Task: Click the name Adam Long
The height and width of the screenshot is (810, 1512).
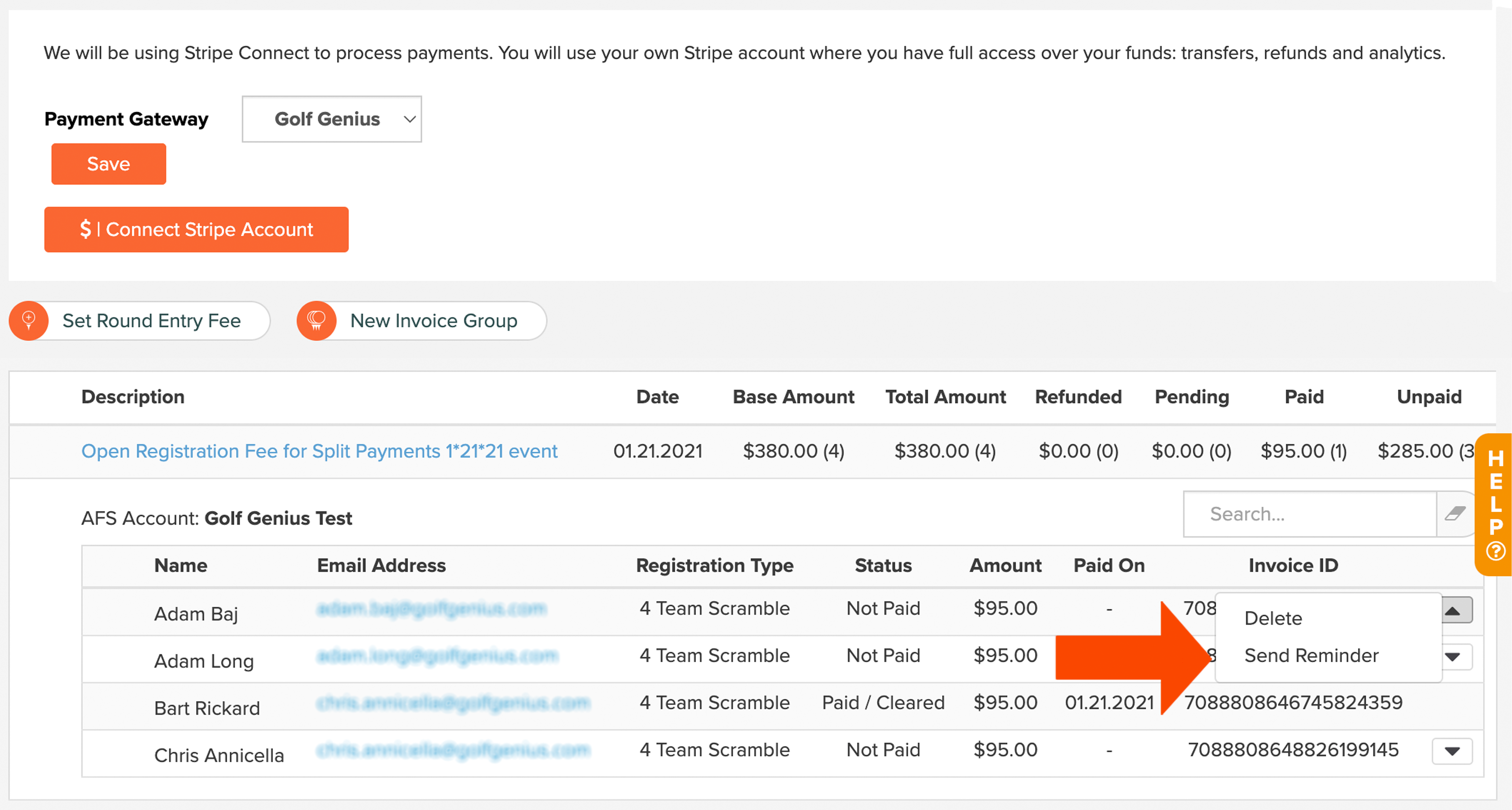Action: pyautogui.click(x=204, y=661)
